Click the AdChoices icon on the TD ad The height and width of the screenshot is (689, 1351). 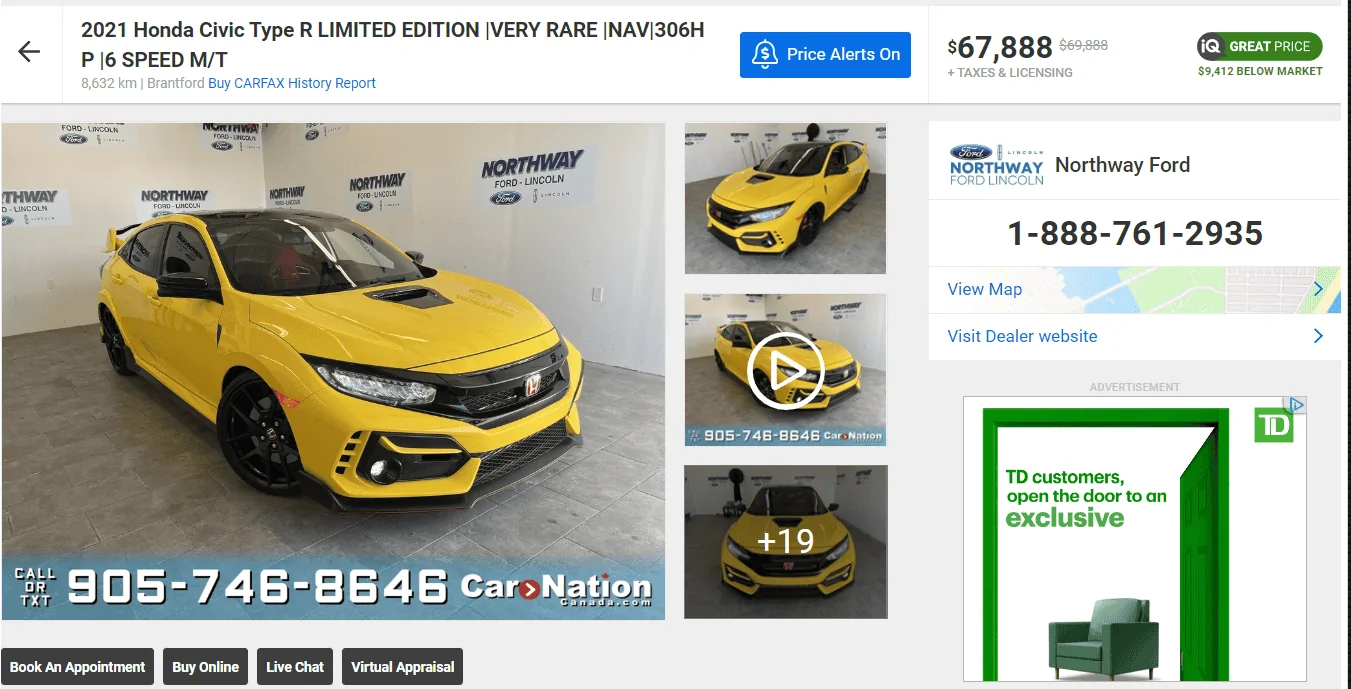[1297, 405]
